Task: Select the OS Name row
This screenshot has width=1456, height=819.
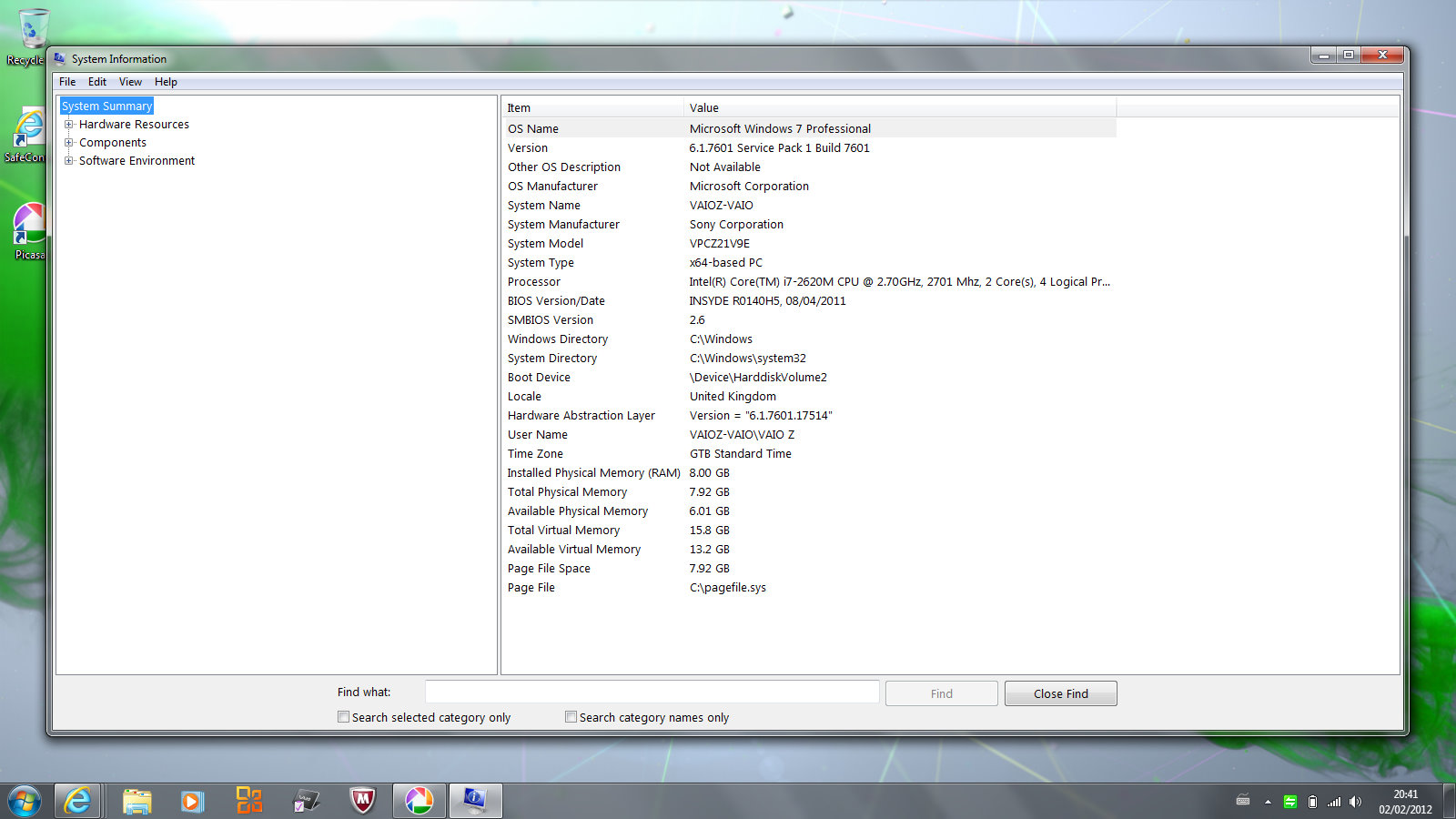Action: 809,128
